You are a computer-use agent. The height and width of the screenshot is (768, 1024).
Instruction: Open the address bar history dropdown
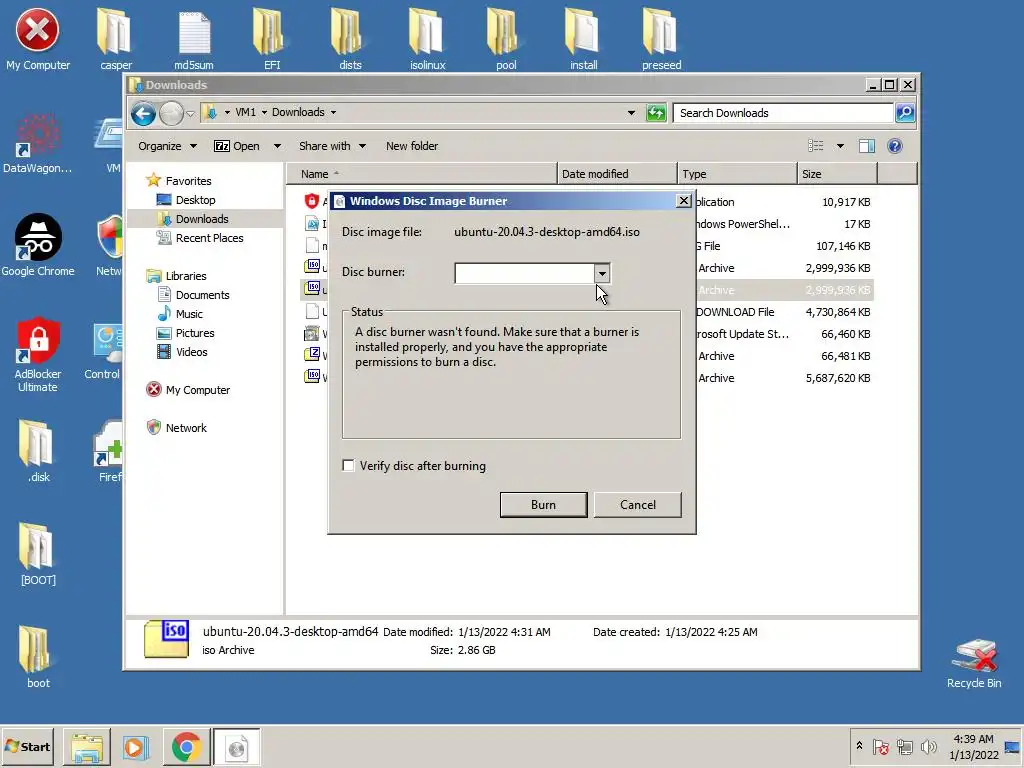(631, 113)
